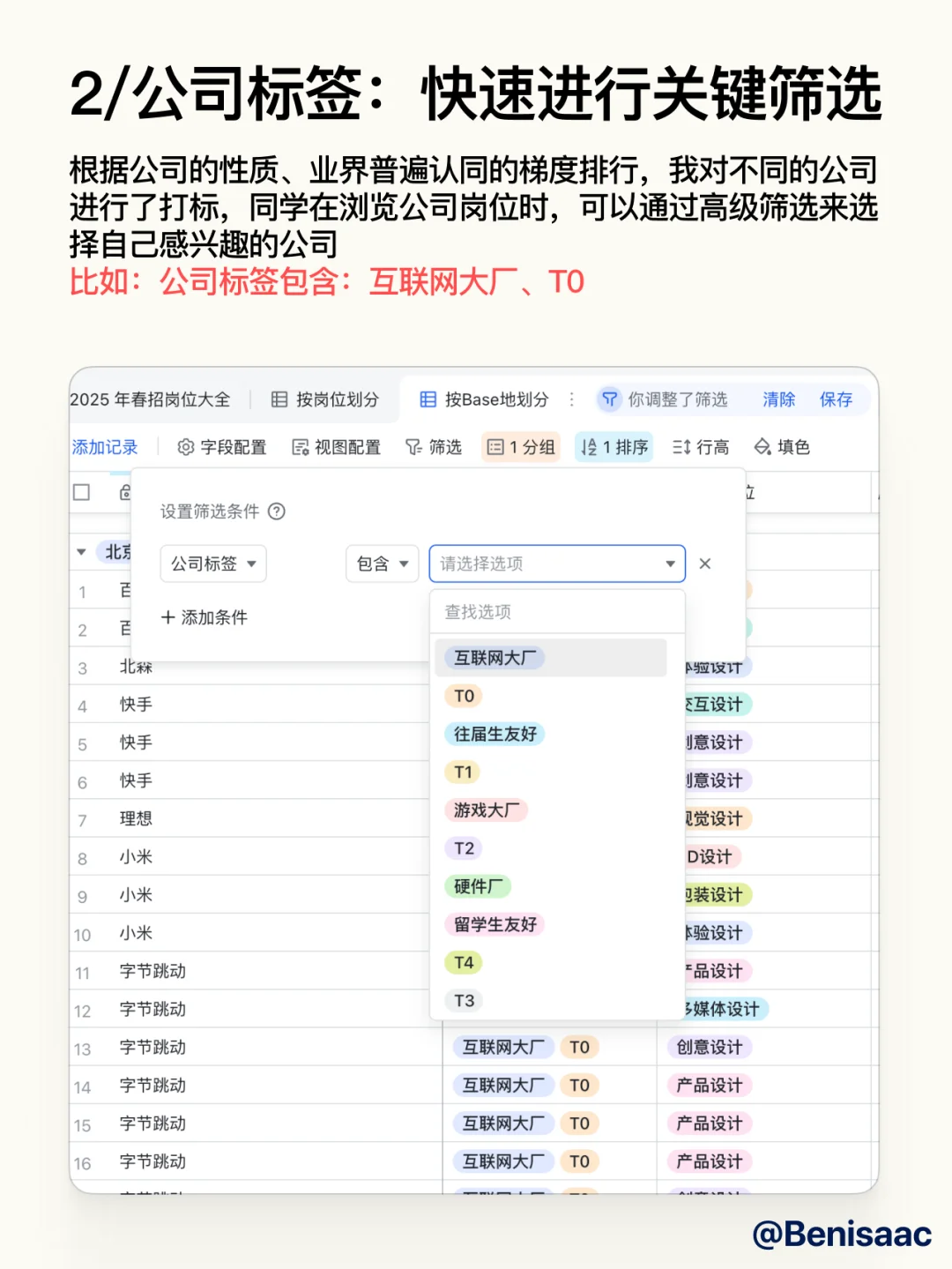Click 清除 to clear filter changes
The height and width of the screenshot is (1269, 952).
pos(779,399)
